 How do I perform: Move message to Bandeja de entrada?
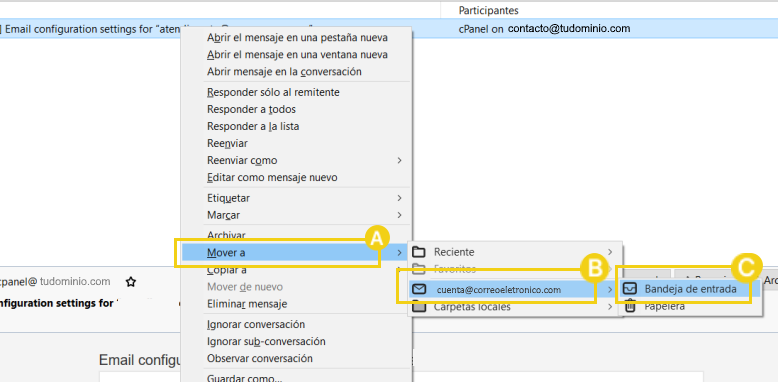point(690,289)
